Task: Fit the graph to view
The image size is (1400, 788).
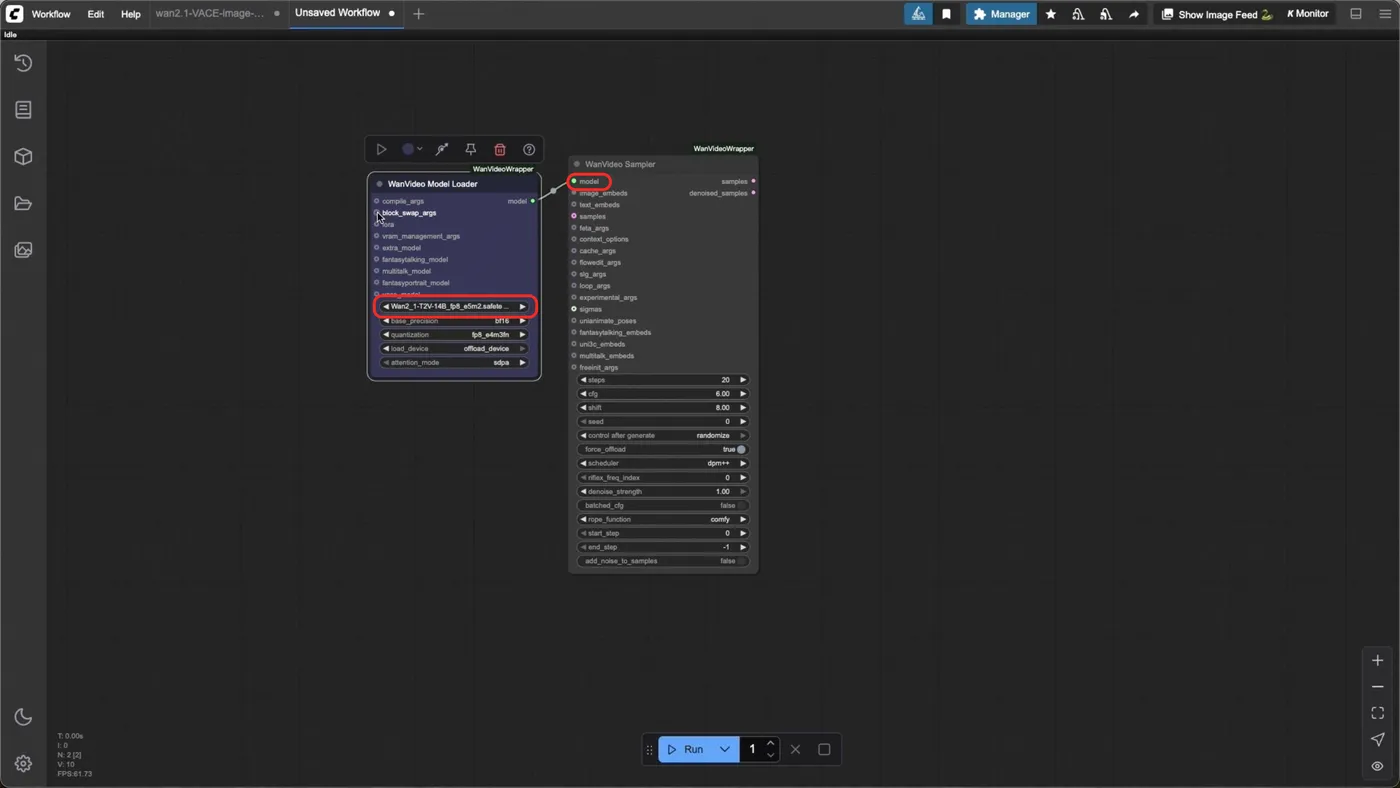Action: [1377, 713]
